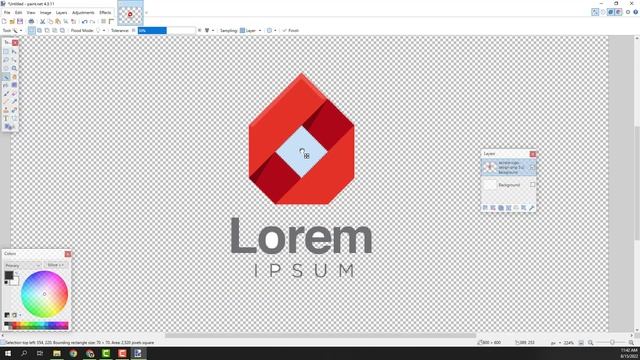Click the Tolerance percentage bar
The width and height of the screenshot is (640, 360).
[167, 30]
